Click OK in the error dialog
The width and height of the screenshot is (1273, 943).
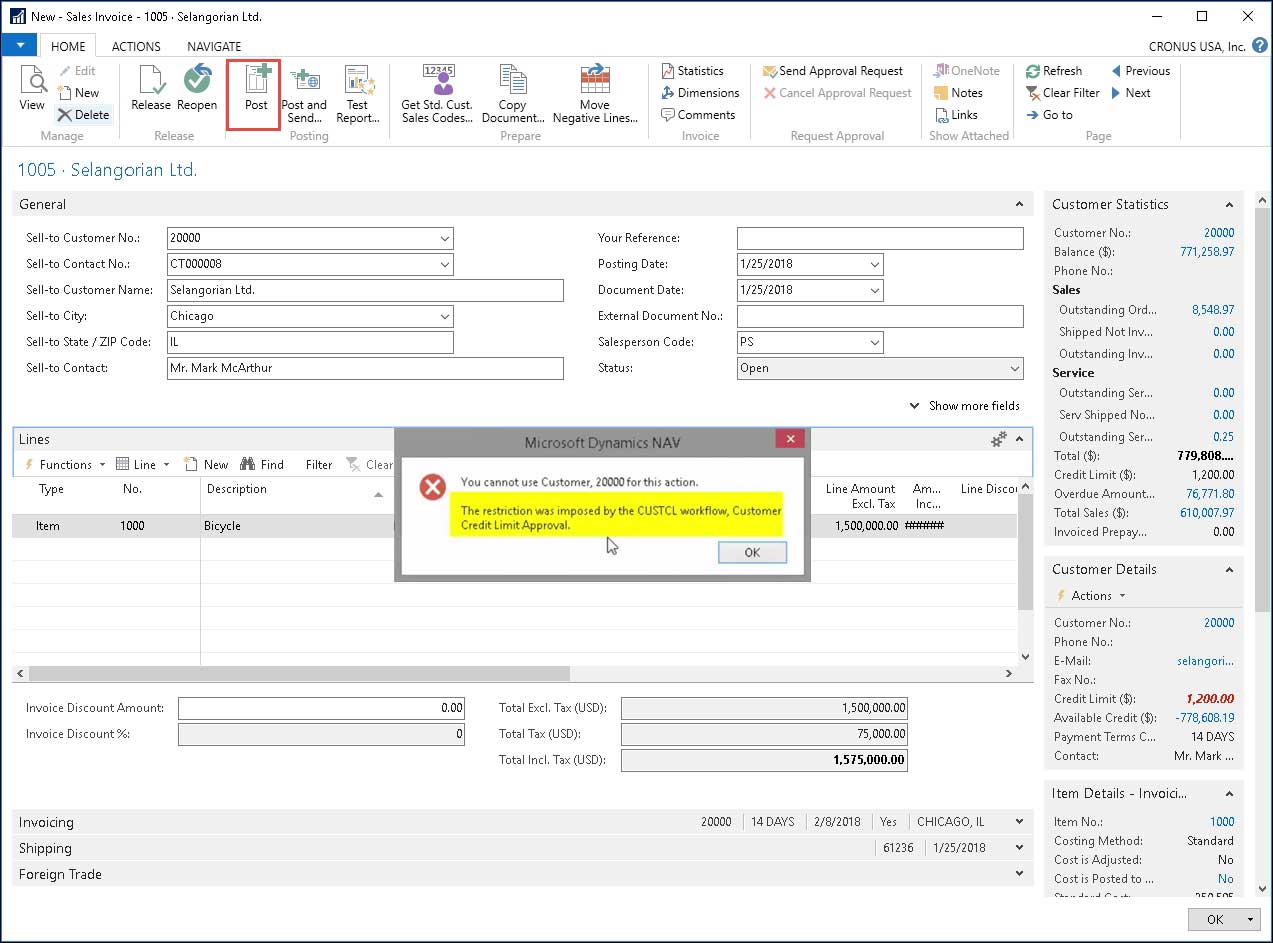(x=752, y=553)
